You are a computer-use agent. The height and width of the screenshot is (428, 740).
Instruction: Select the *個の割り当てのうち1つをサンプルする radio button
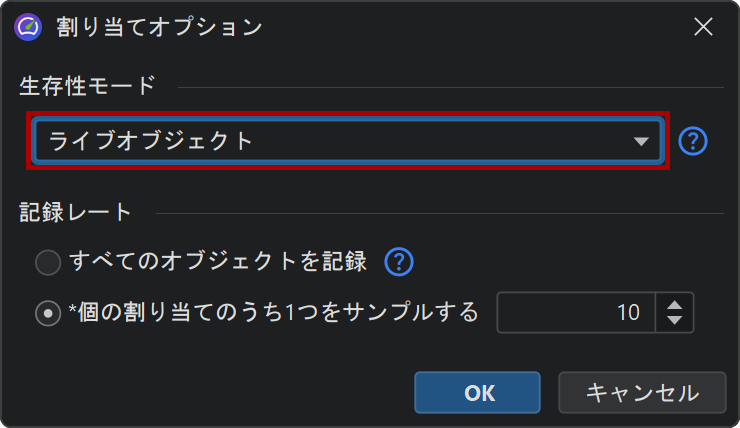(48, 313)
